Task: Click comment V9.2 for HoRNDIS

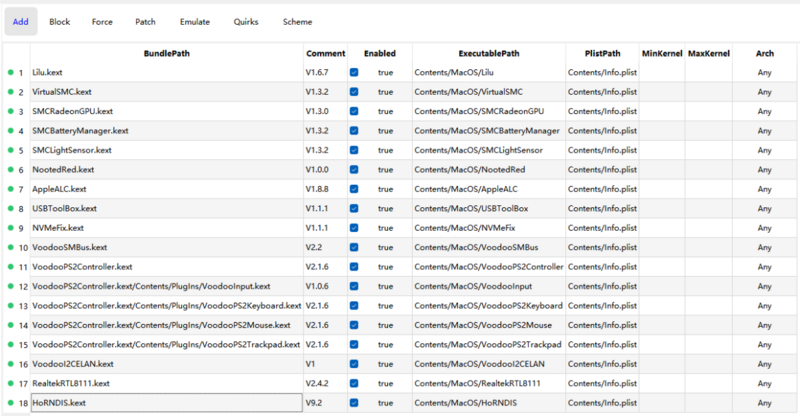Action: [326, 403]
